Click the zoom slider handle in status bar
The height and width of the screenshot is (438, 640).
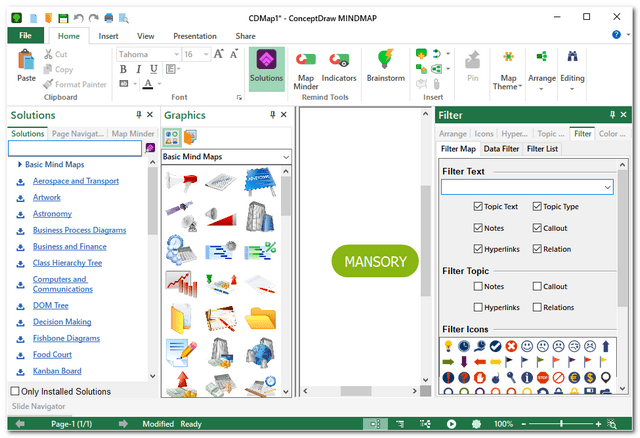(561, 424)
